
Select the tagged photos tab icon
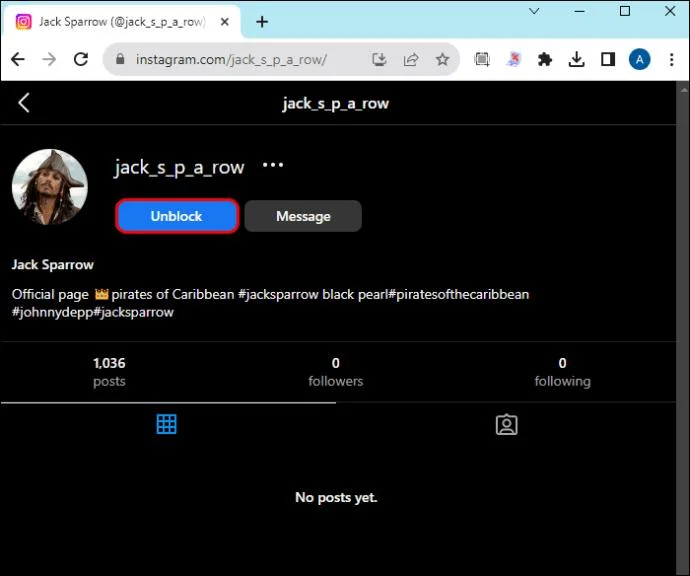click(506, 424)
